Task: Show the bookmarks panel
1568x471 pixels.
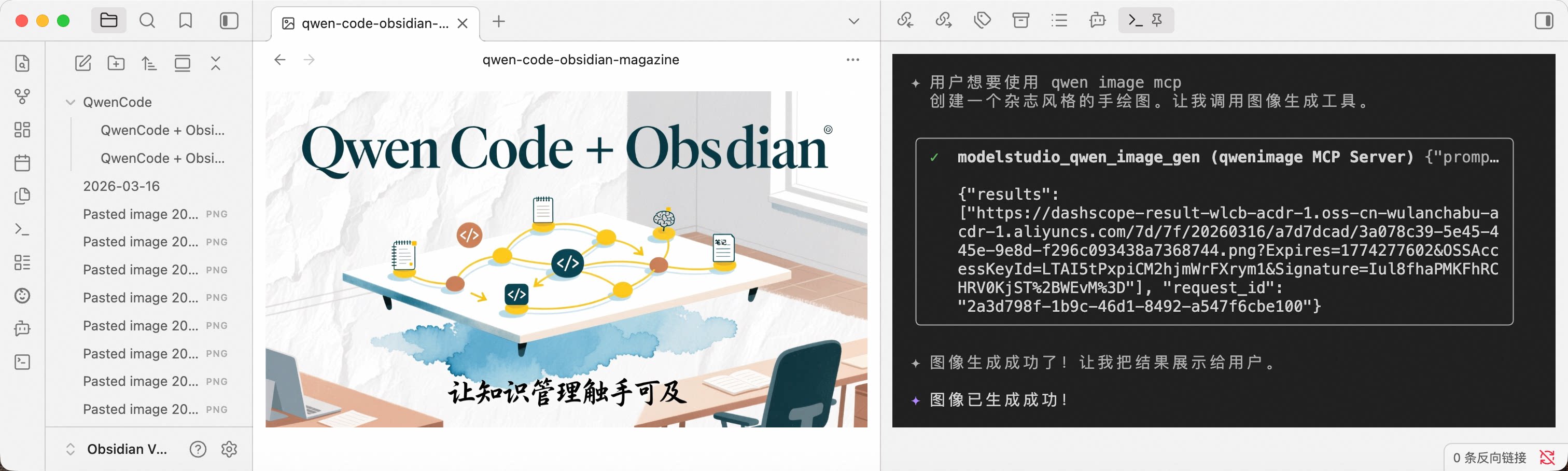Action: point(186,21)
